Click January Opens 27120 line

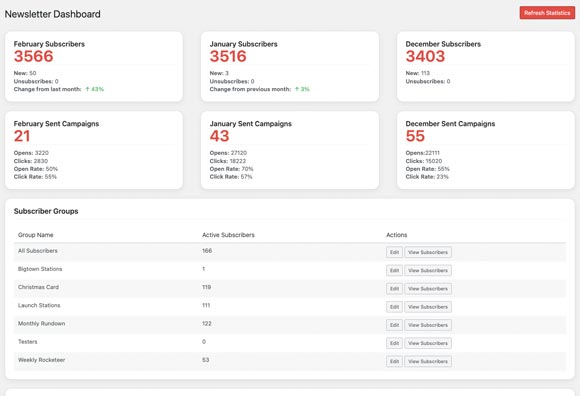click(x=228, y=153)
